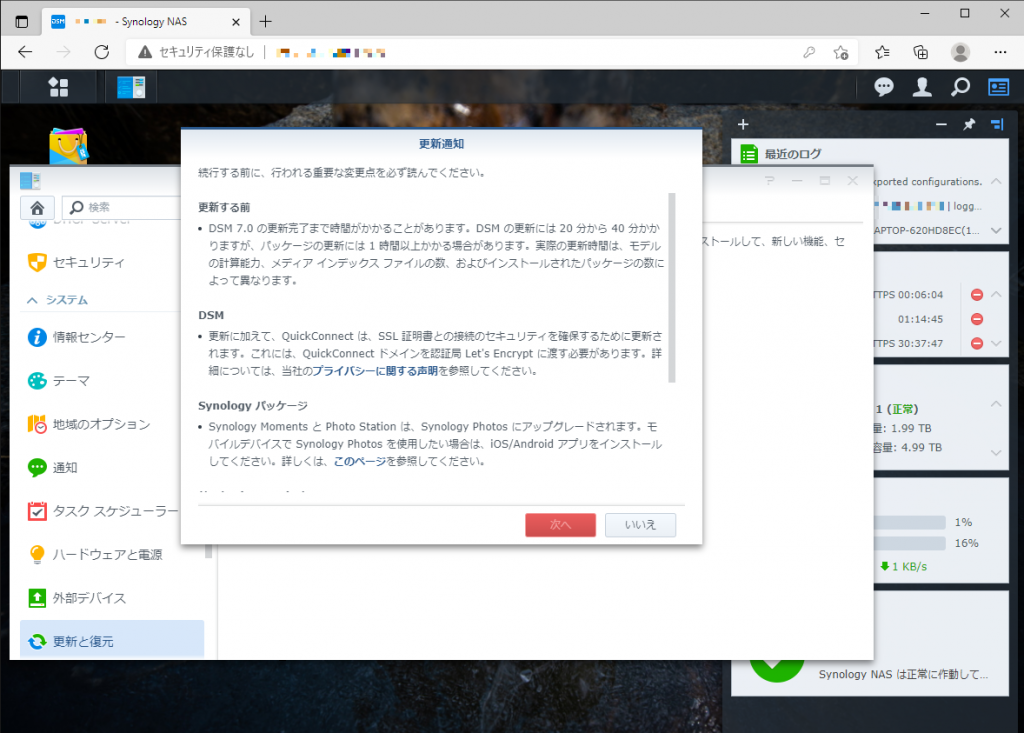Open the DSM main menu grid icon
1024x733 pixels.
click(58, 87)
